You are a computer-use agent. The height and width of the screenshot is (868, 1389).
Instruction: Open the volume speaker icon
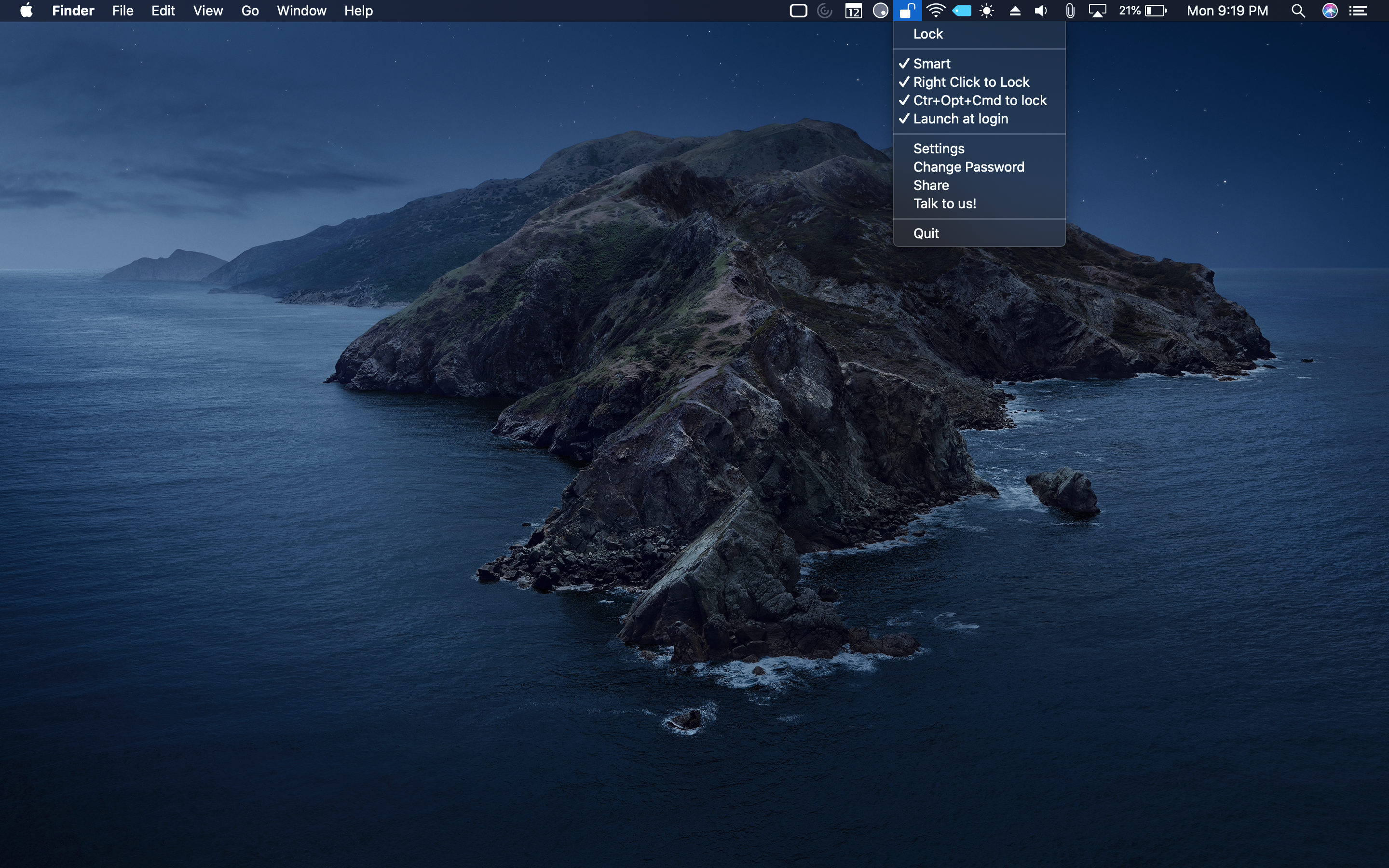[x=1041, y=11]
